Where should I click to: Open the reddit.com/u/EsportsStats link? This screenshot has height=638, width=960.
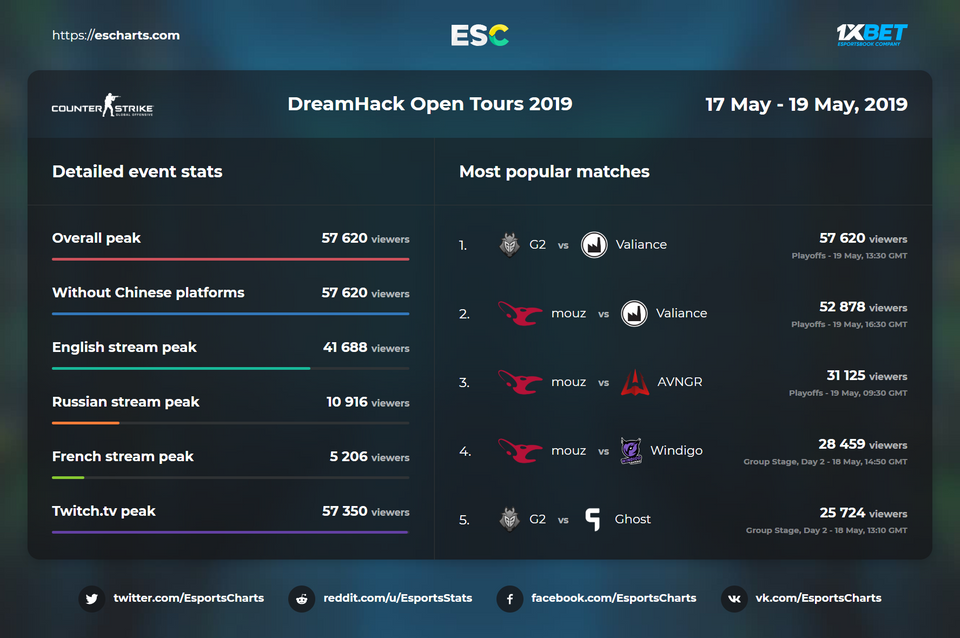[x=397, y=598]
